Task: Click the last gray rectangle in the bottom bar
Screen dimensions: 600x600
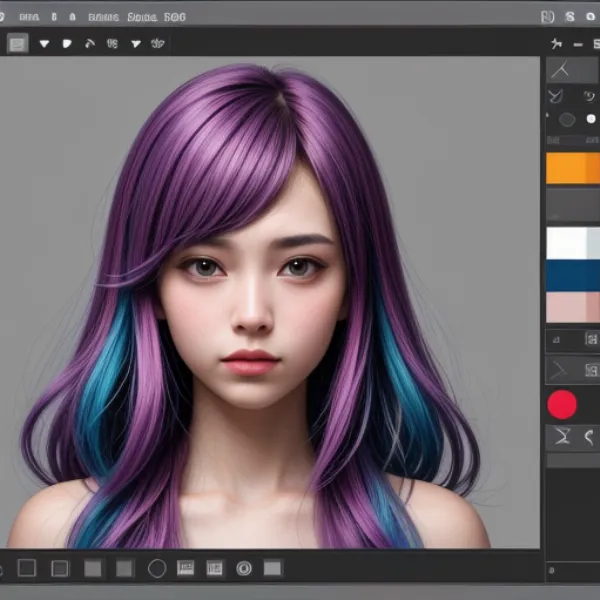Action: (272, 568)
